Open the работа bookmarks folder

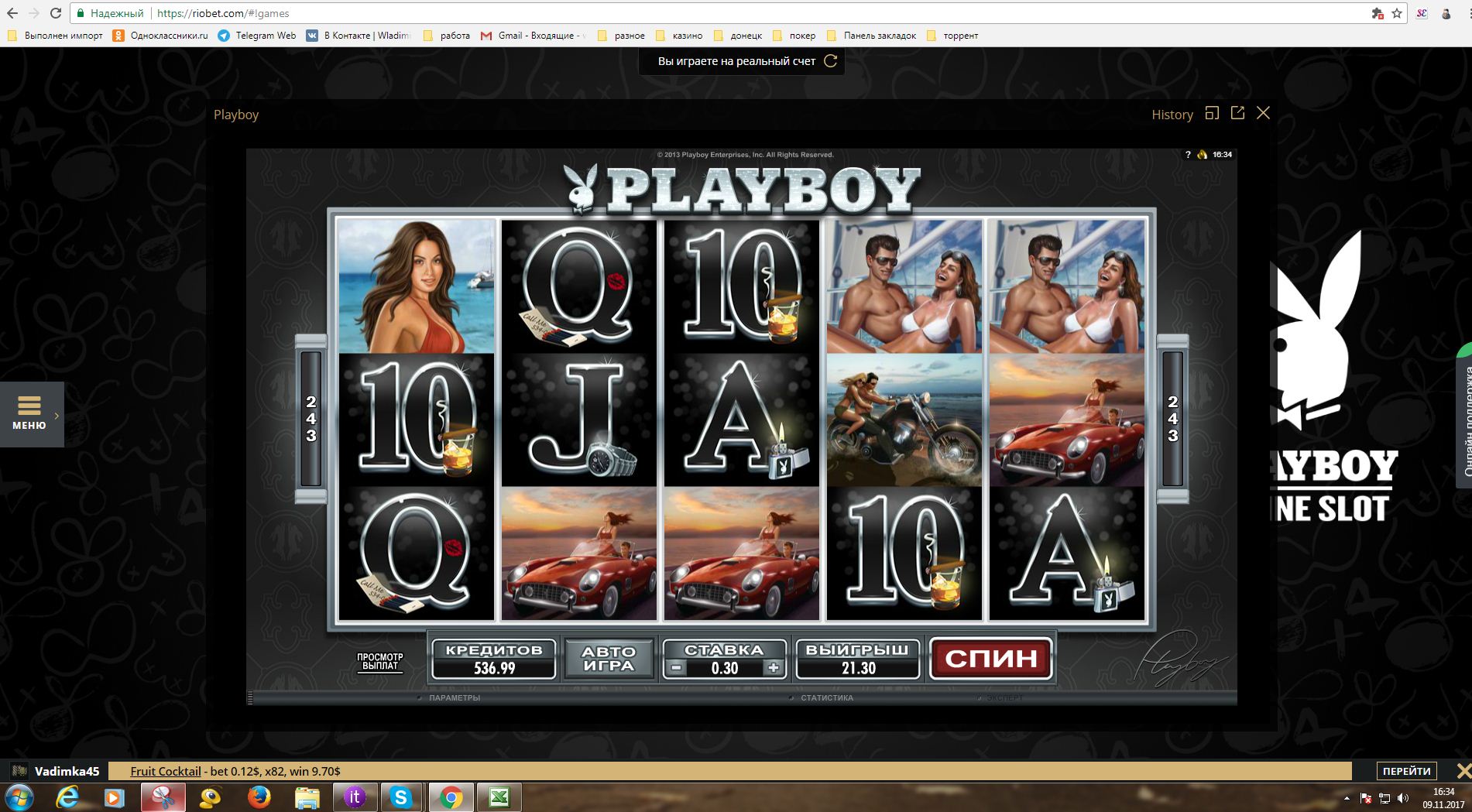click(446, 36)
